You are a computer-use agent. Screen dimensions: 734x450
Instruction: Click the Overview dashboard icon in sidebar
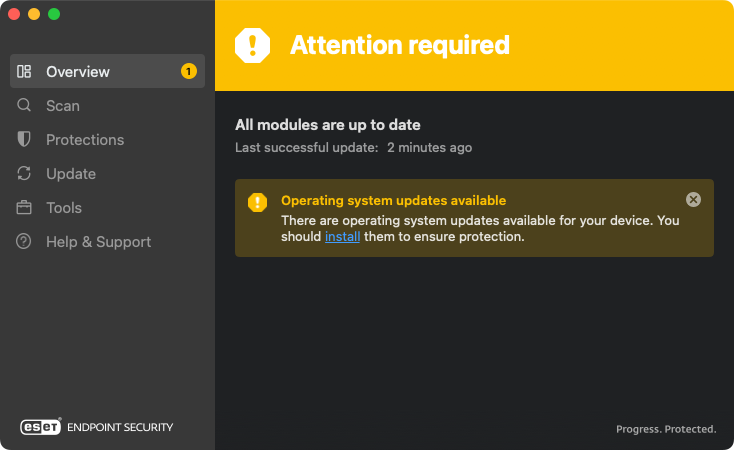24,72
